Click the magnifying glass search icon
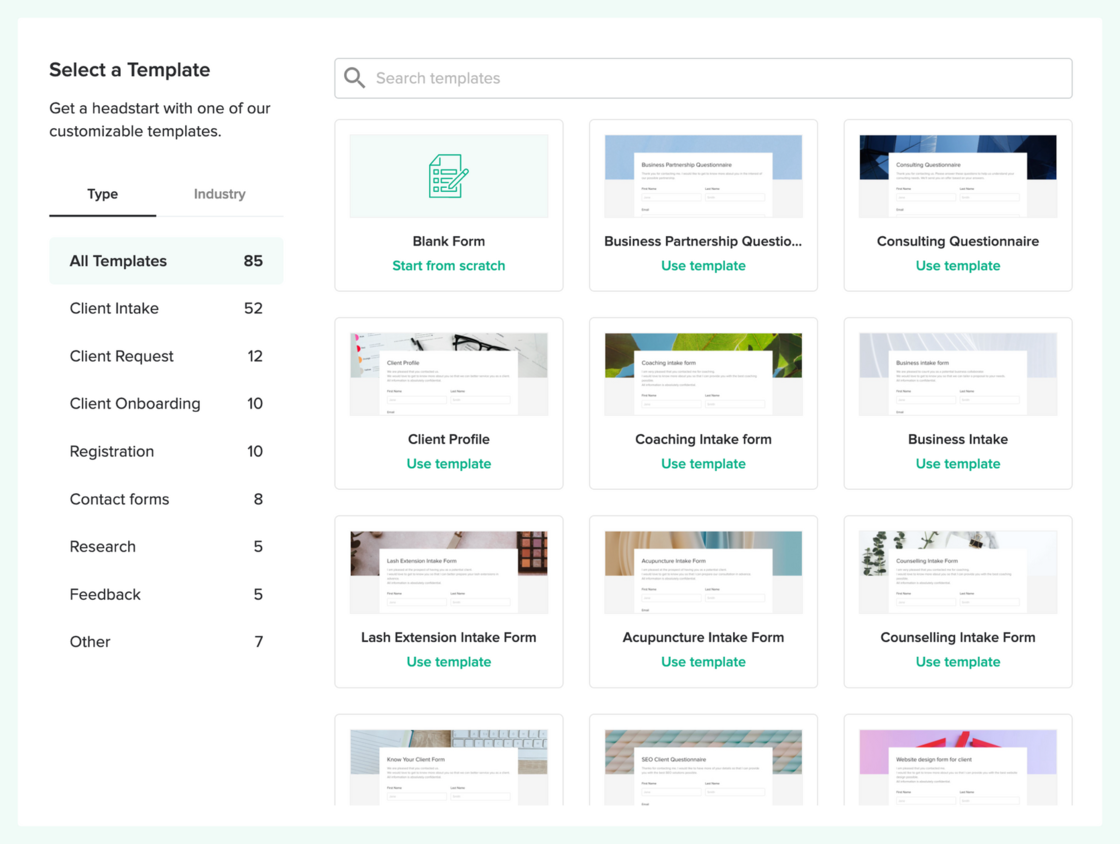 pos(354,78)
